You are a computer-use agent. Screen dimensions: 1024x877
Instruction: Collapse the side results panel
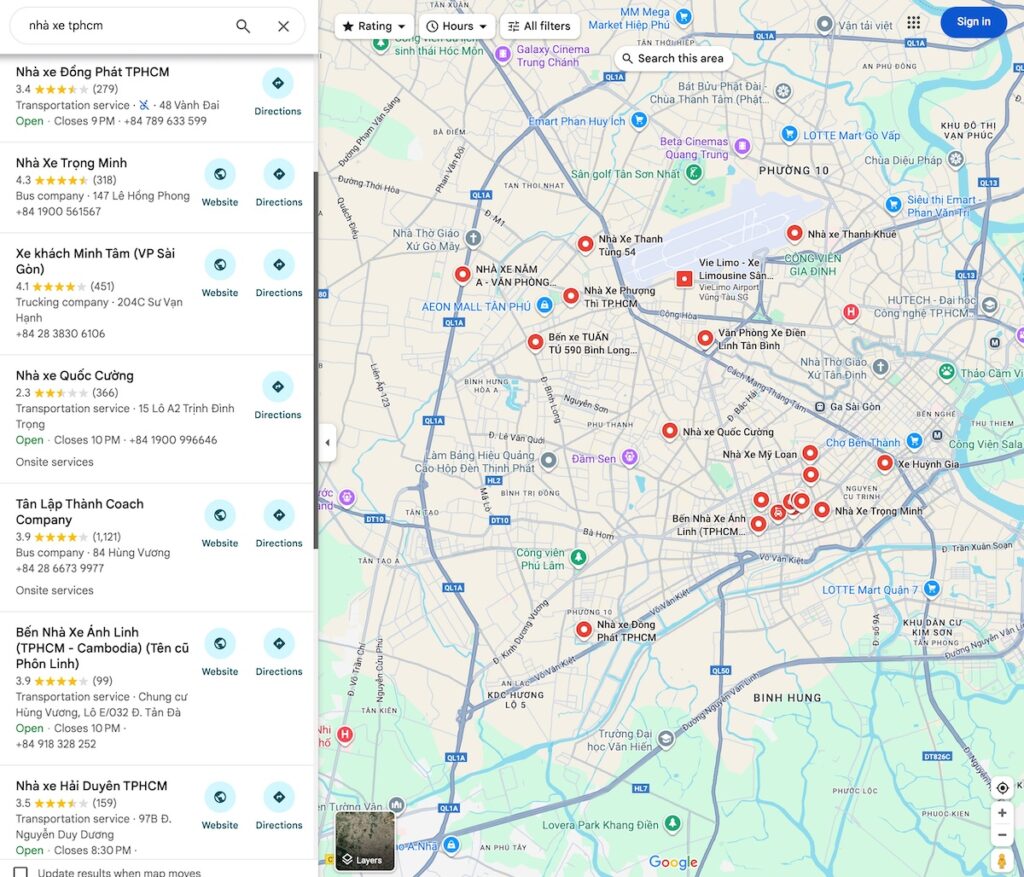pos(327,443)
